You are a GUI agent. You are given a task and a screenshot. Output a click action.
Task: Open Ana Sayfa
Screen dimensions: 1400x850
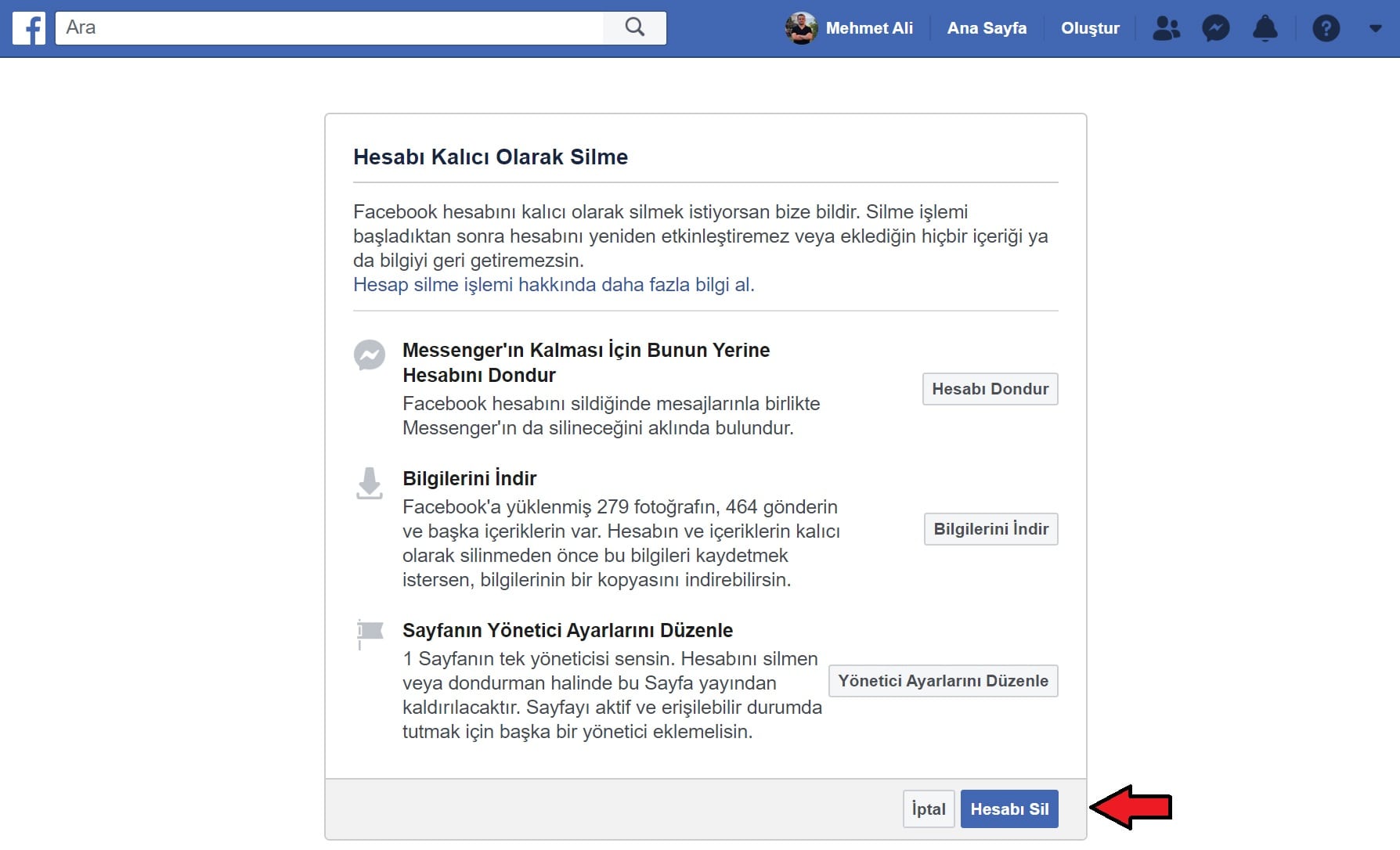click(x=986, y=28)
